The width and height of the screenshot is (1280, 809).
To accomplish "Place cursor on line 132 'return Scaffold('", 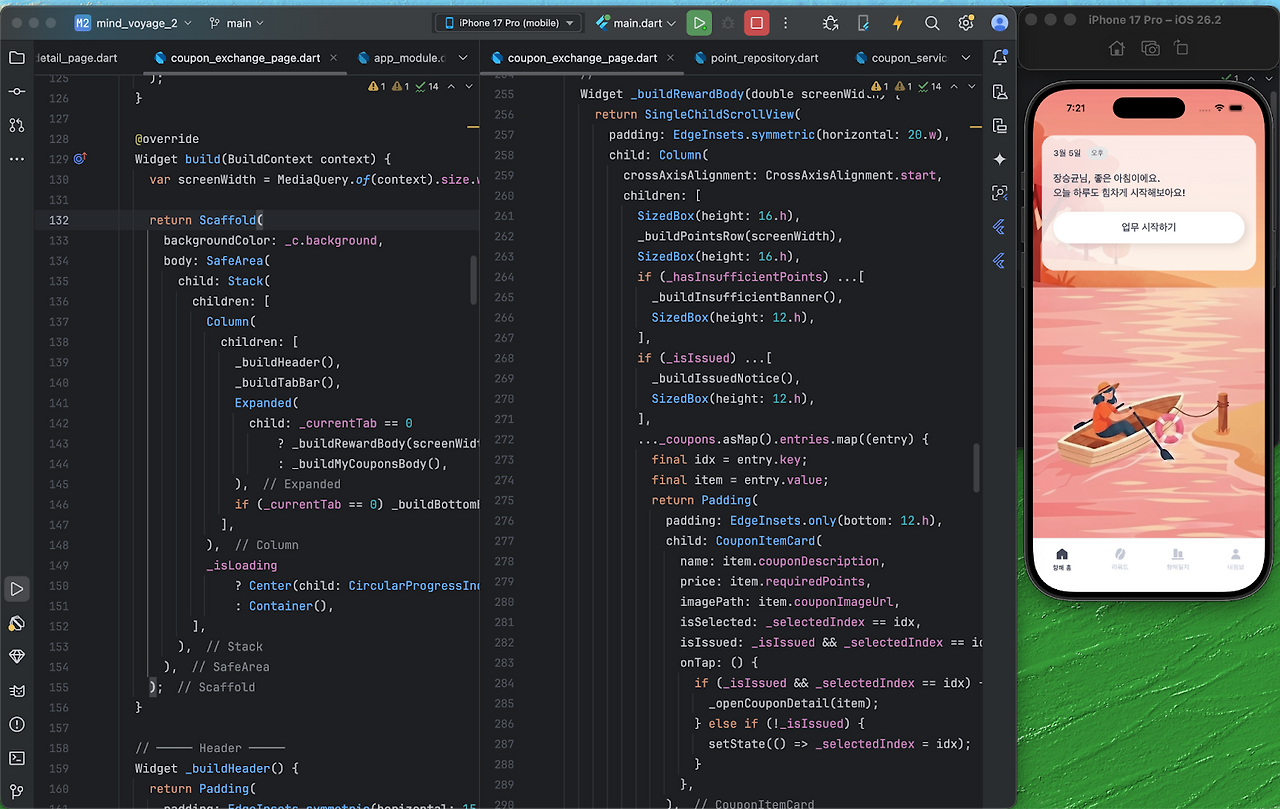I will [206, 220].
